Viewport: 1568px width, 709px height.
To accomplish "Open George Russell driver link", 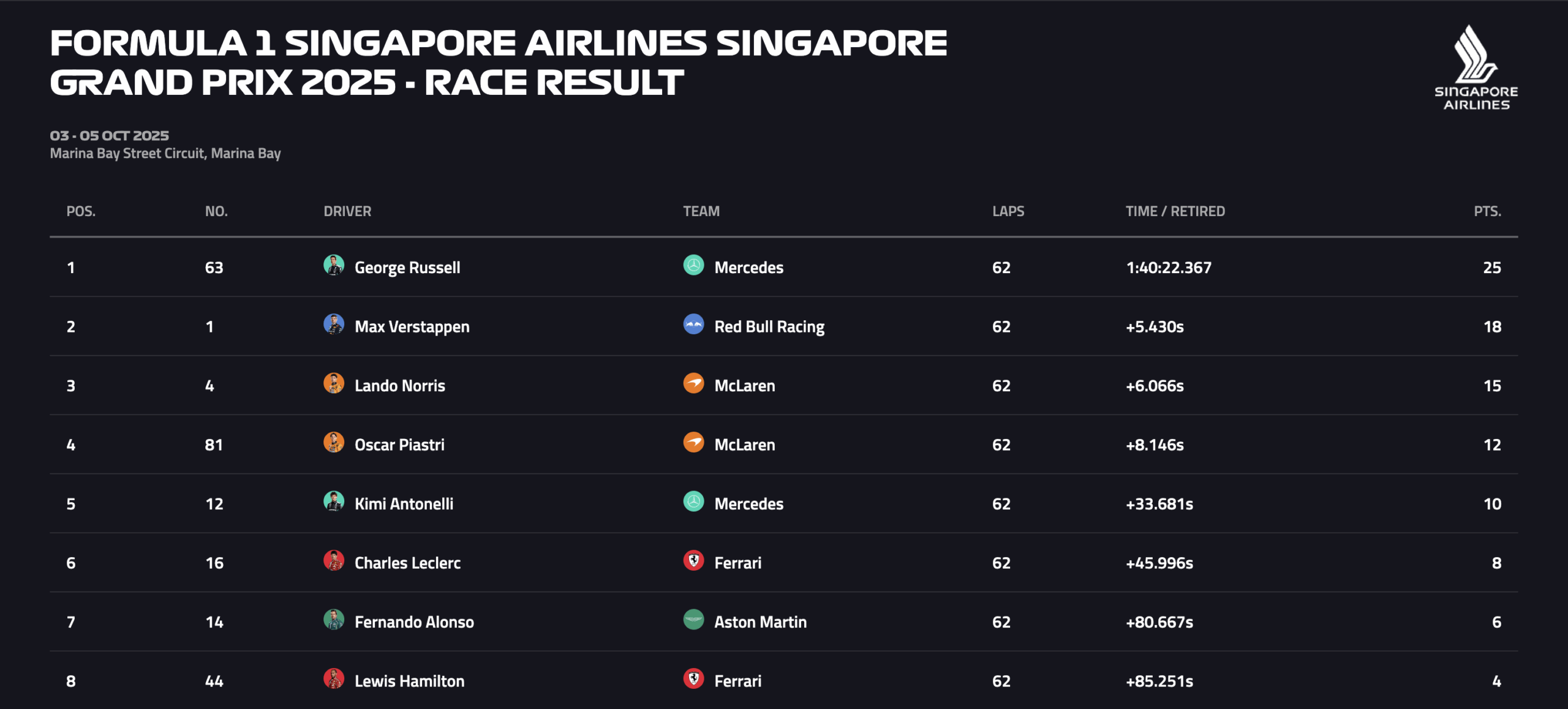I will [x=407, y=268].
